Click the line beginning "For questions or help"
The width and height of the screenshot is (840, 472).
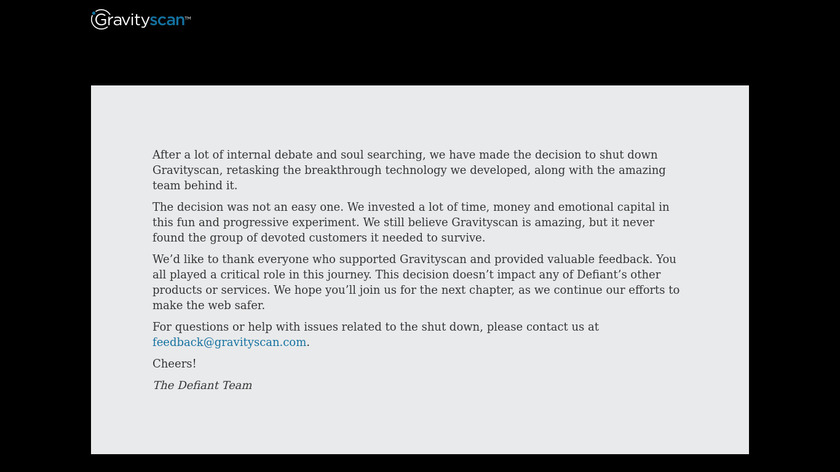pyautogui.click(x=375, y=327)
